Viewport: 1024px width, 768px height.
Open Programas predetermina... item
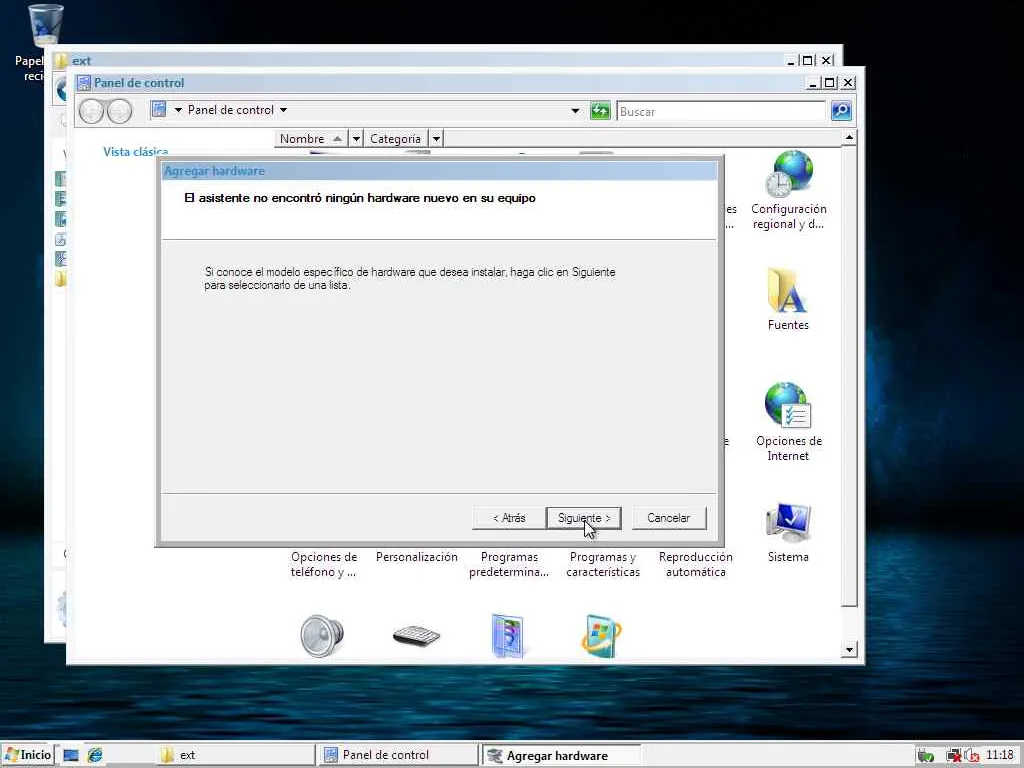click(x=509, y=564)
